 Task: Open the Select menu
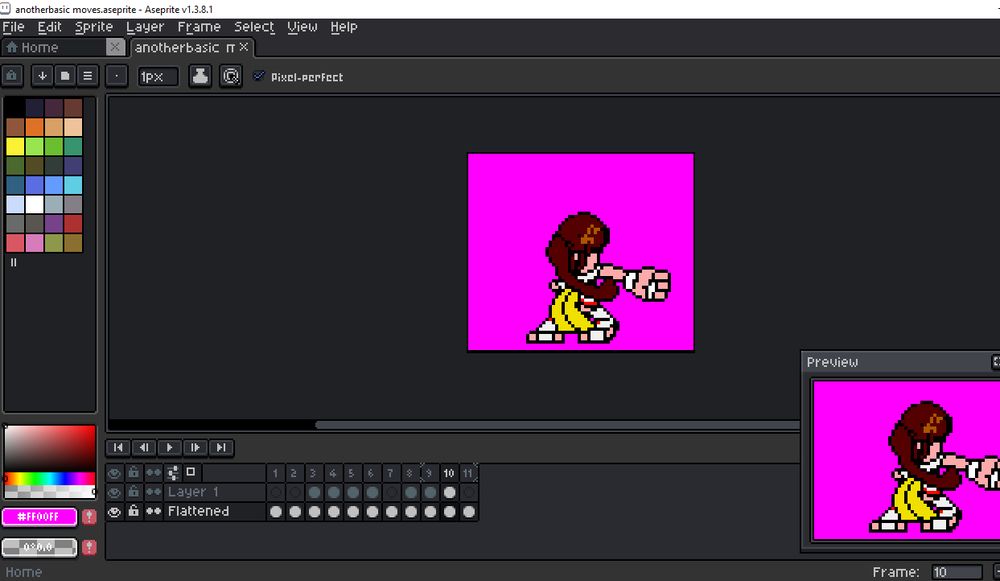point(254,27)
